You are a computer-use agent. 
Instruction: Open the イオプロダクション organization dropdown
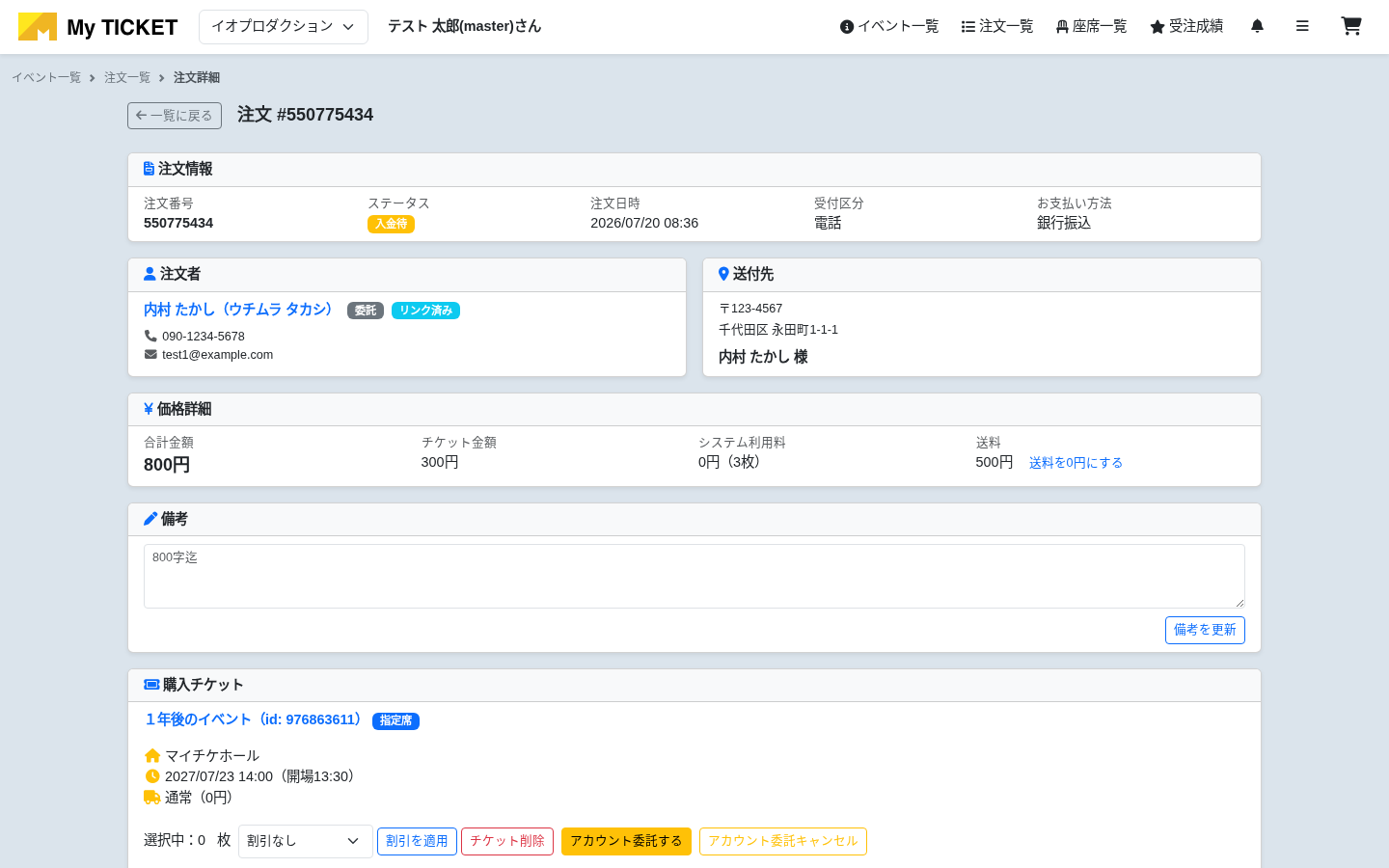pyautogui.click(x=284, y=27)
